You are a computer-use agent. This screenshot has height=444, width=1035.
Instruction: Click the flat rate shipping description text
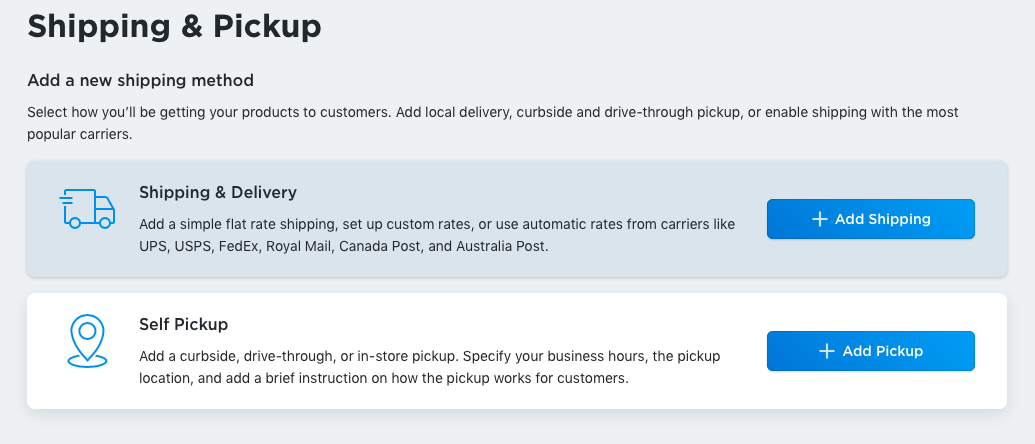437,224
